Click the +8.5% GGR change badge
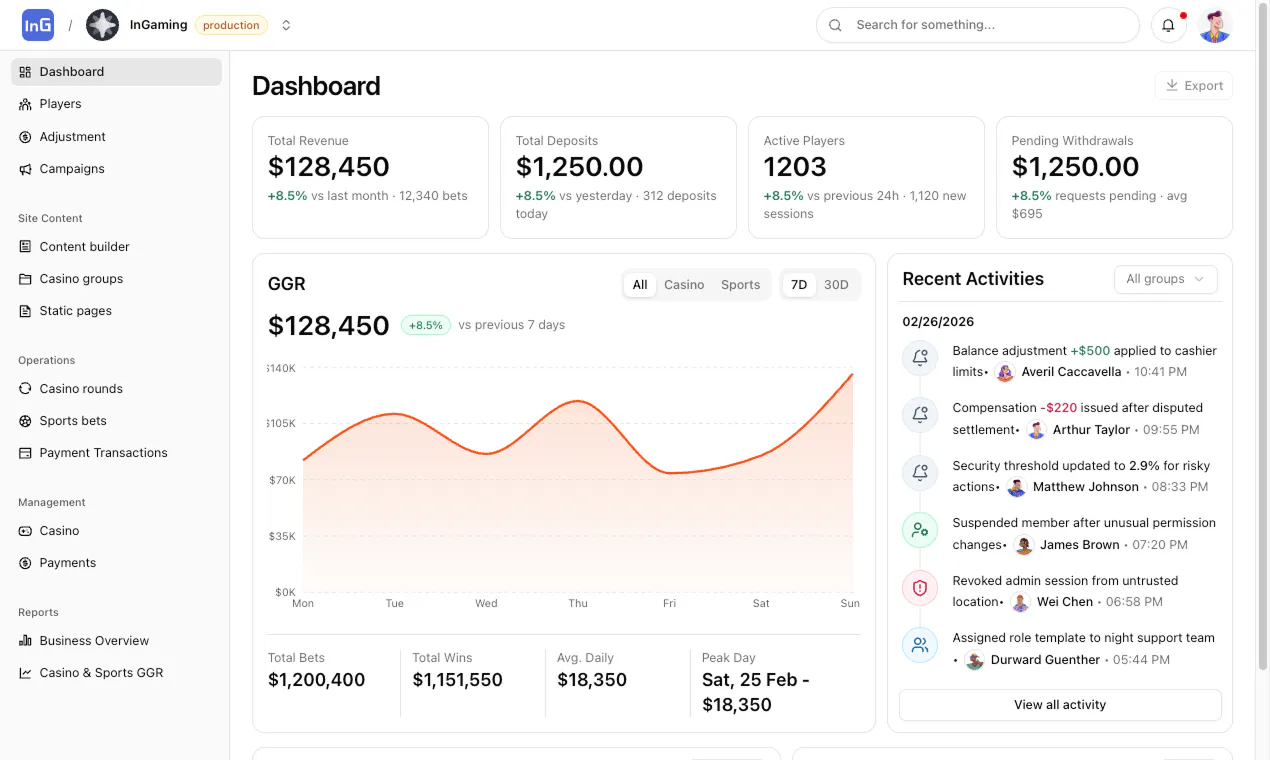Viewport: 1270px width, 760px height. (426, 325)
